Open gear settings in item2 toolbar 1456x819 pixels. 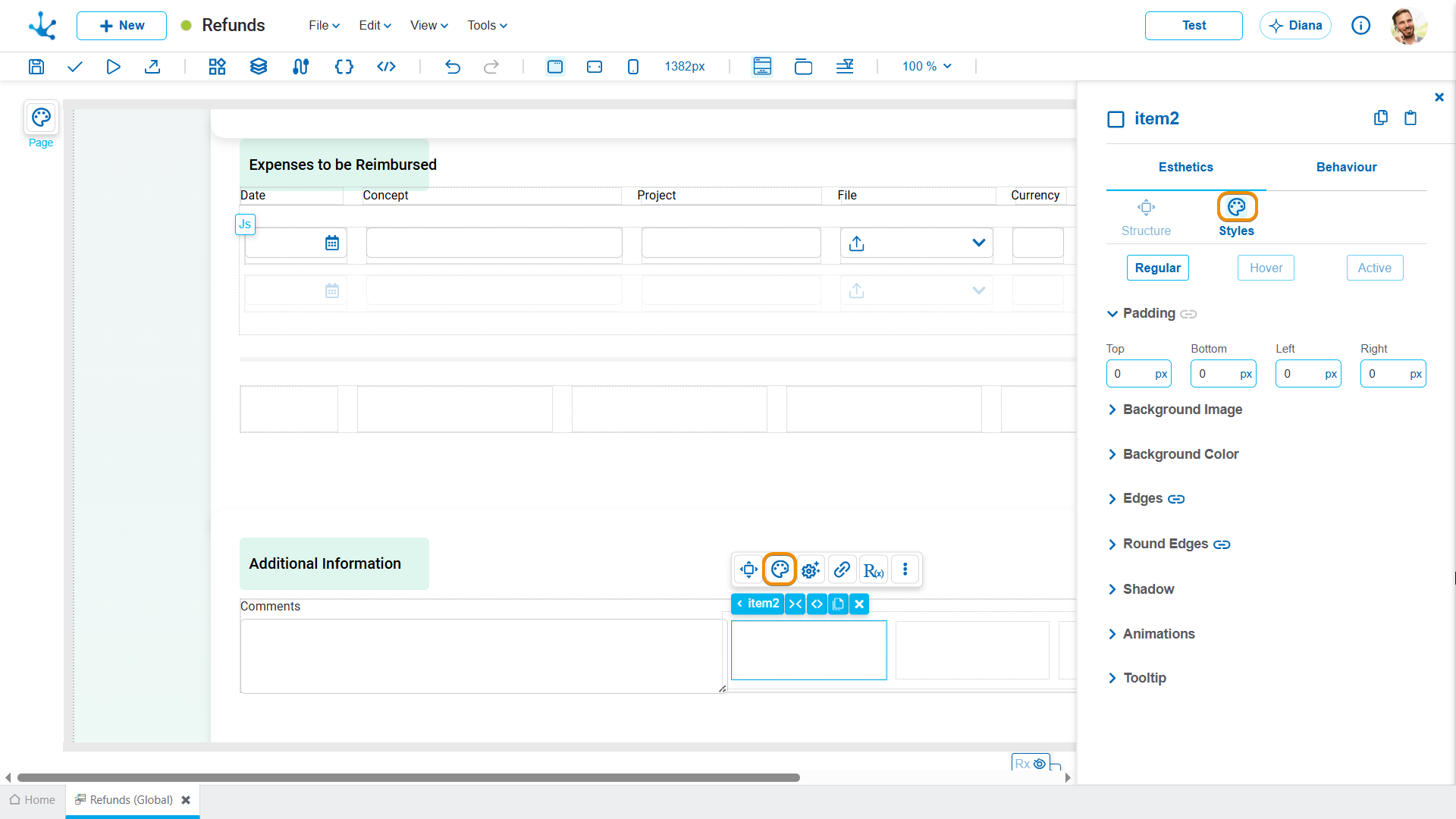pyautogui.click(x=811, y=570)
